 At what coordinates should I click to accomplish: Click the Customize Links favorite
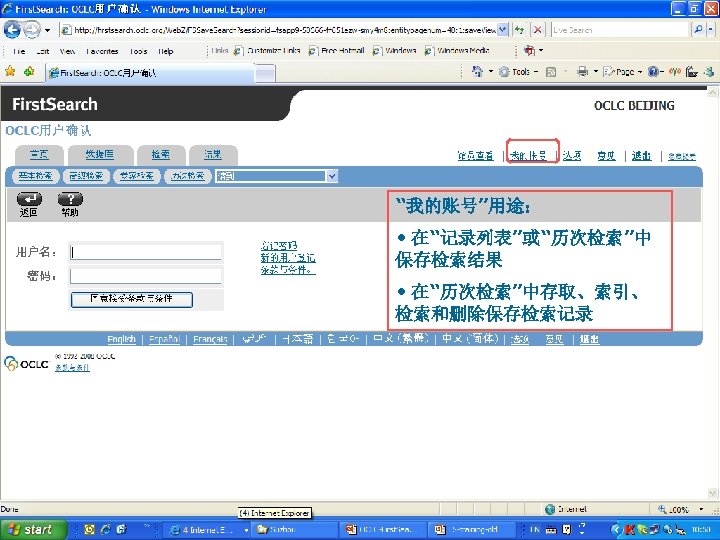click(x=268, y=51)
